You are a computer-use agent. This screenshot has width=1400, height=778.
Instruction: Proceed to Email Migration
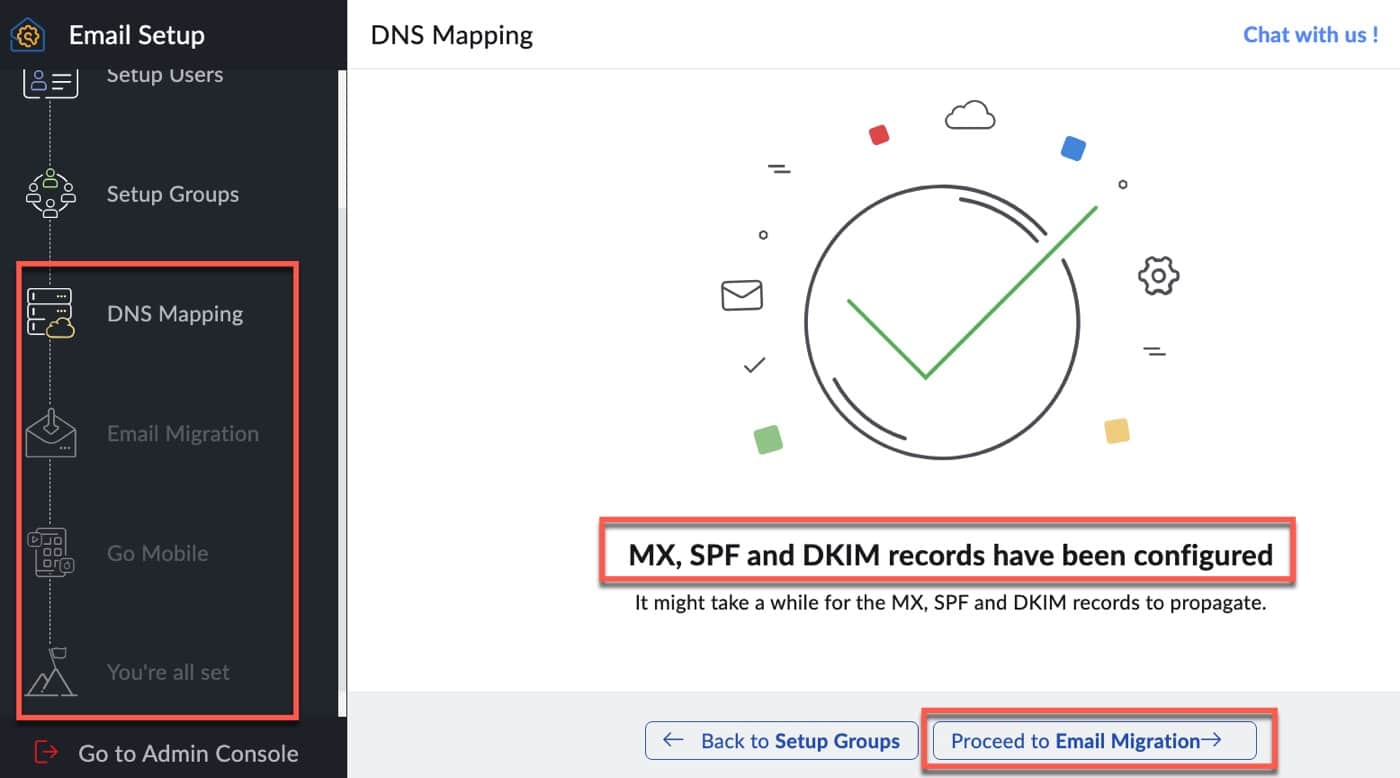[1094, 741]
